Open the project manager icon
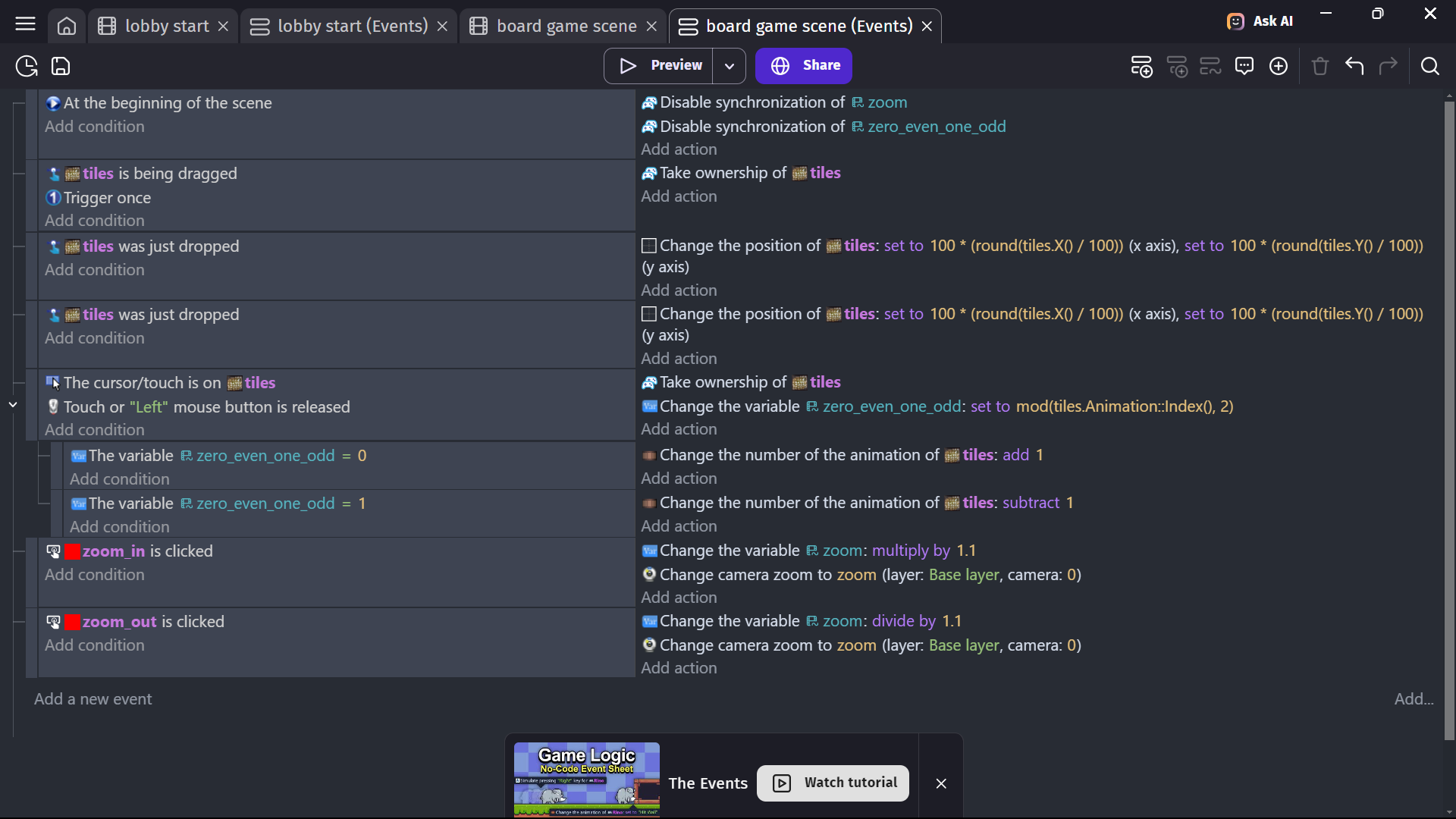Image resolution: width=1456 pixels, height=819 pixels. click(x=27, y=66)
